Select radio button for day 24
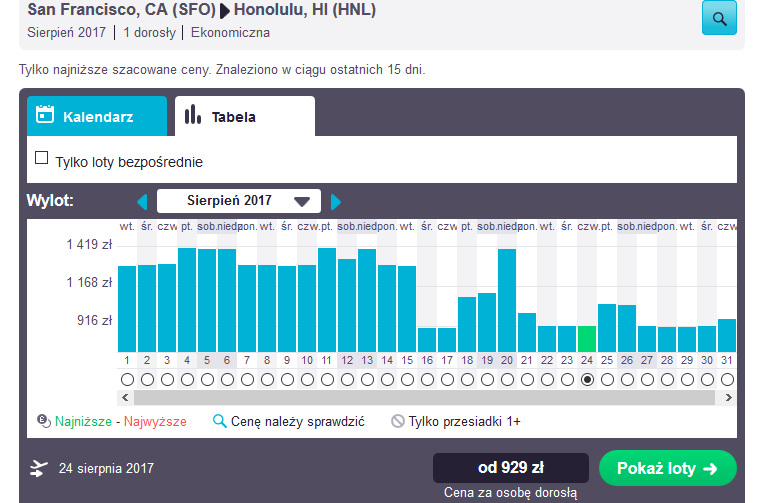 pyautogui.click(x=587, y=380)
